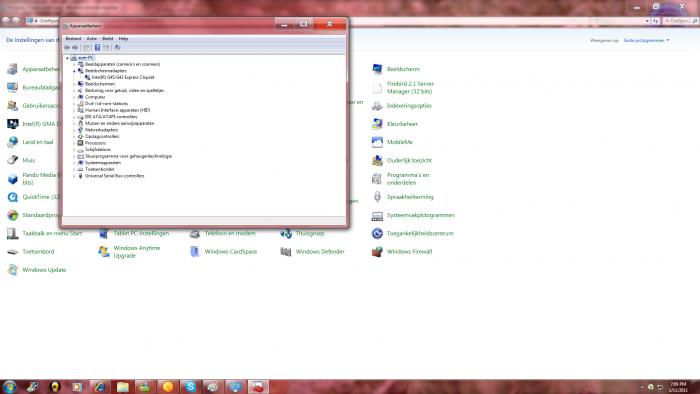Expand the Toetsenborden node arrow
This screenshot has height=394, width=700.
pos(74,170)
